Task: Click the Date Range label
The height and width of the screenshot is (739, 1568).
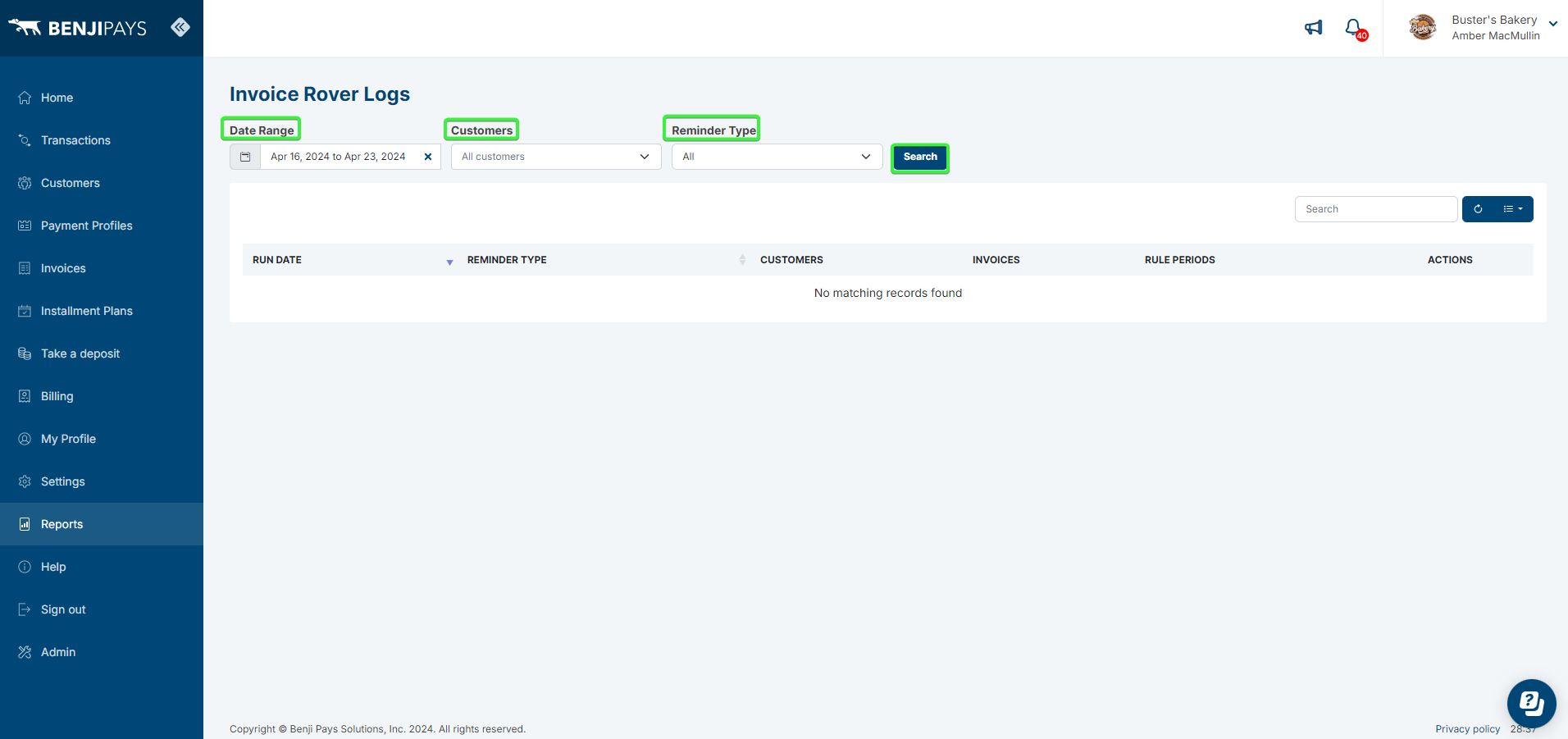Action: tap(262, 130)
